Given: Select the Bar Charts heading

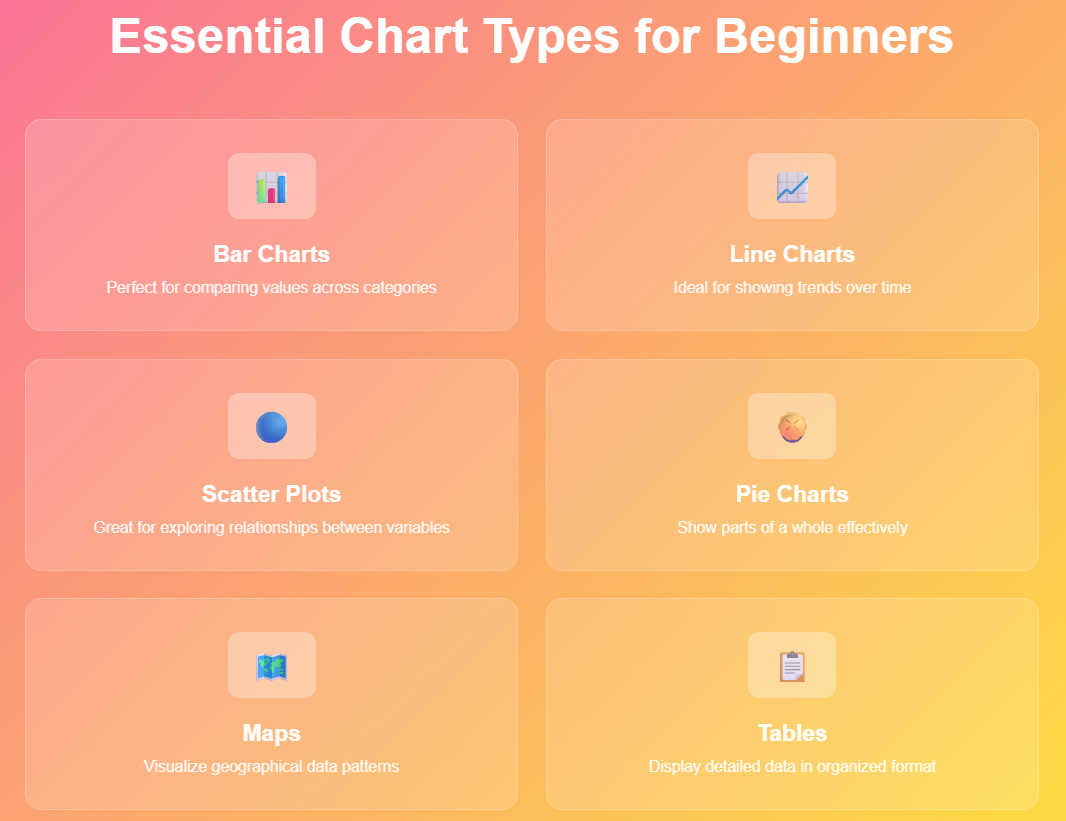Looking at the screenshot, I should coord(271,254).
